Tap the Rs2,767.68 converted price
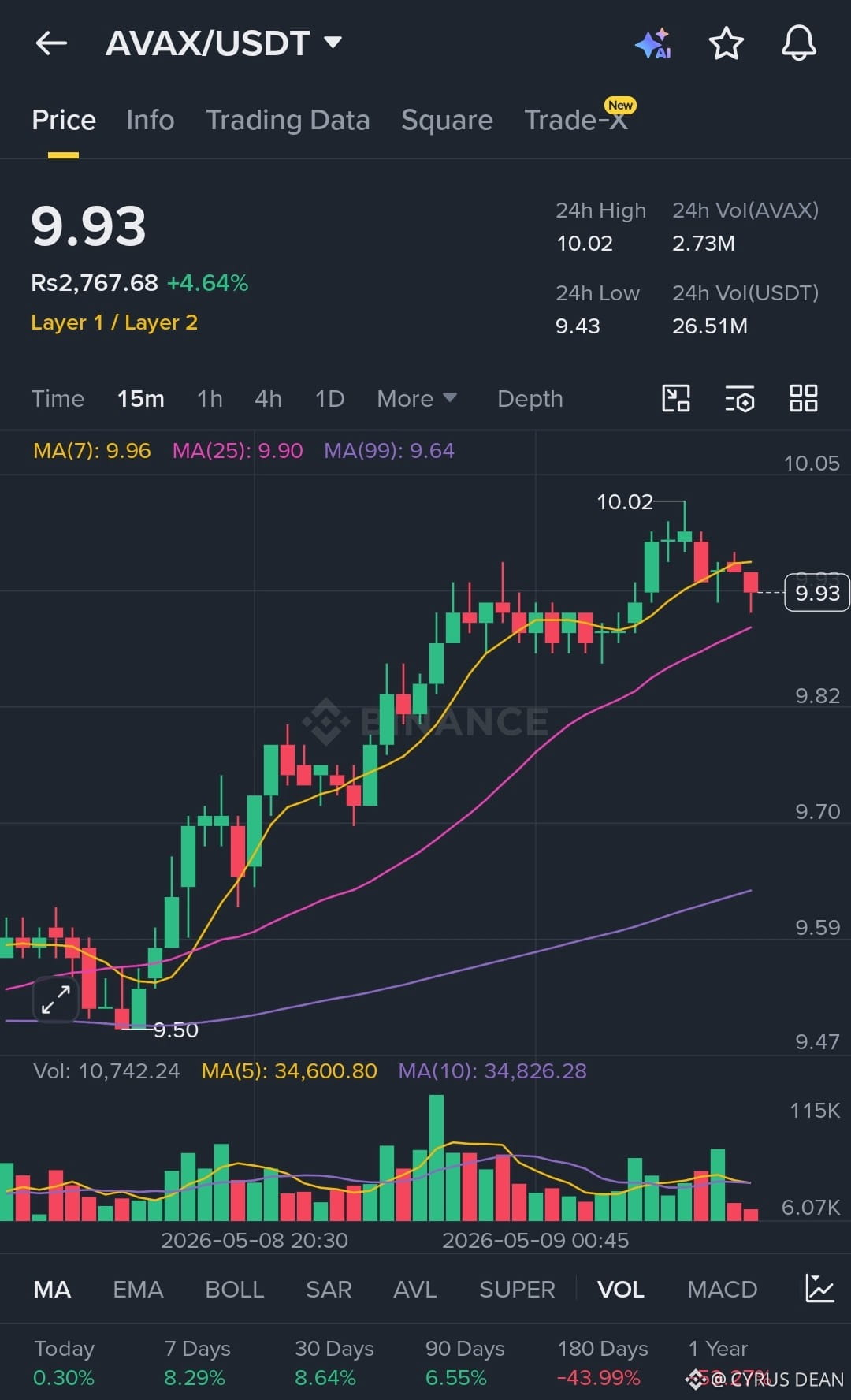The height and width of the screenshot is (1400, 851). (x=95, y=283)
